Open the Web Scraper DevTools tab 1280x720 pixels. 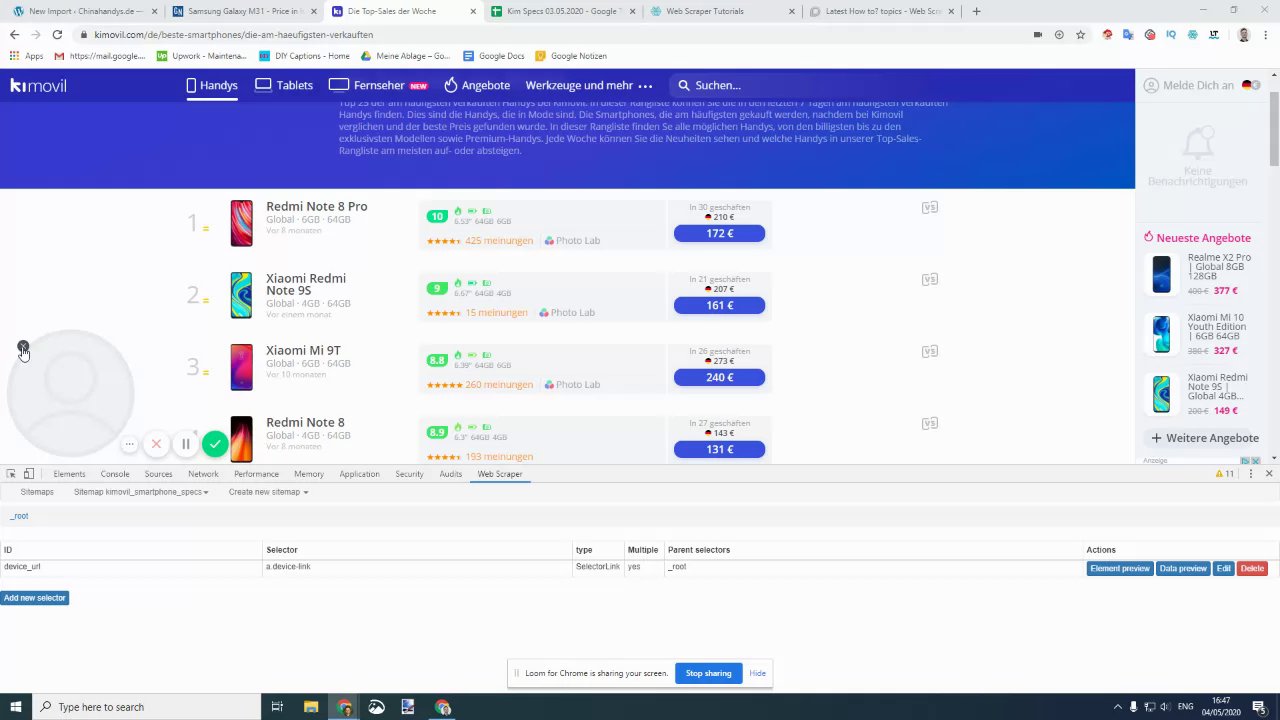click(x=499, y=474)
